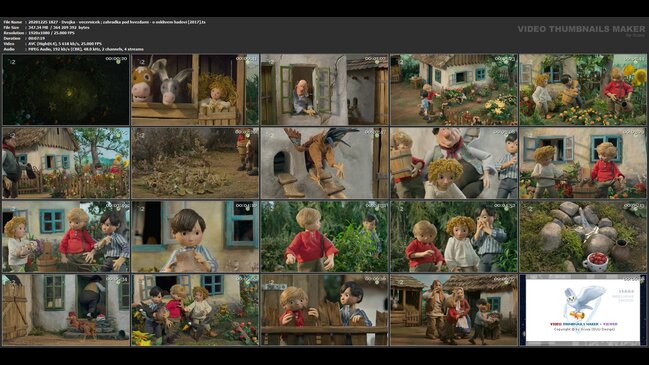This screenshot has width=649, height=365.
Task: Open the dark night sky thumbnail
Action: coord(66,90)
